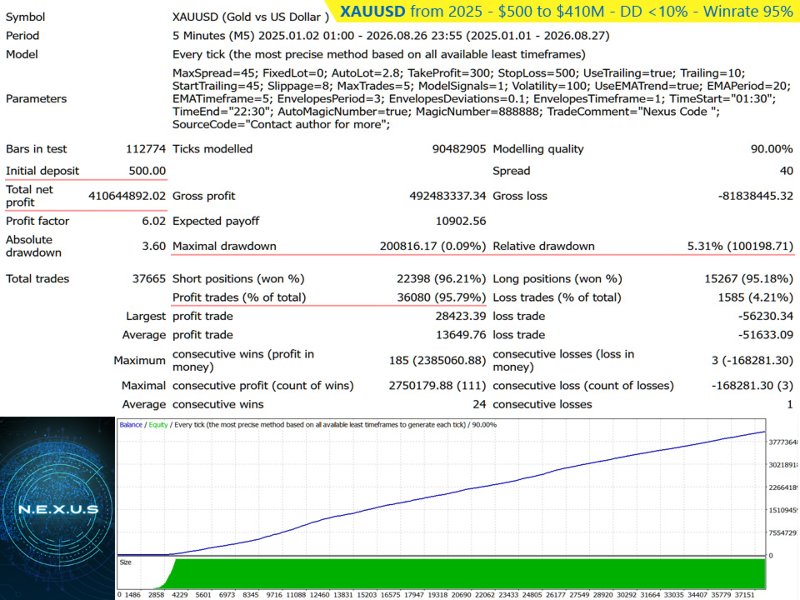Image resolution: width=800 pixels, height=600 pixels.
Task: Click the Maximal consecutive profit value 2750179.88 (111)
Action: click(437, 385)
